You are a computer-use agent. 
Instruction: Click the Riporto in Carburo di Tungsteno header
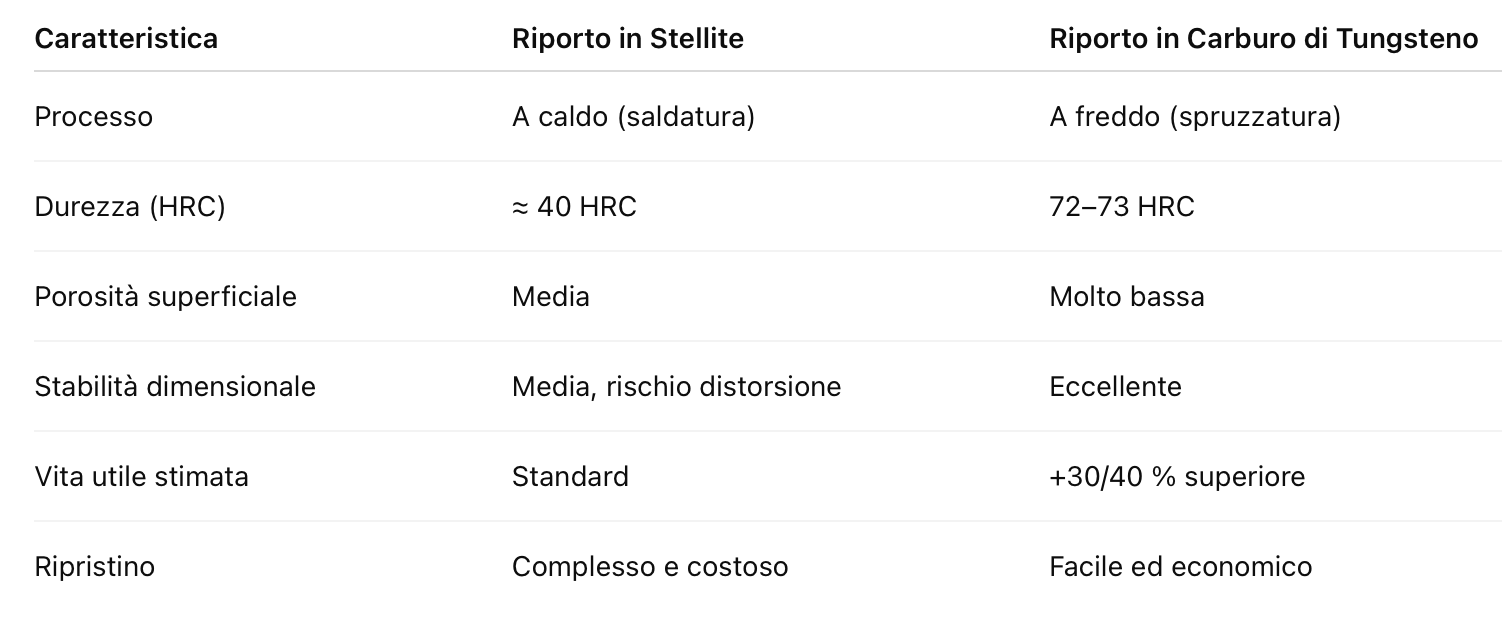click(x=1263, y=39)
